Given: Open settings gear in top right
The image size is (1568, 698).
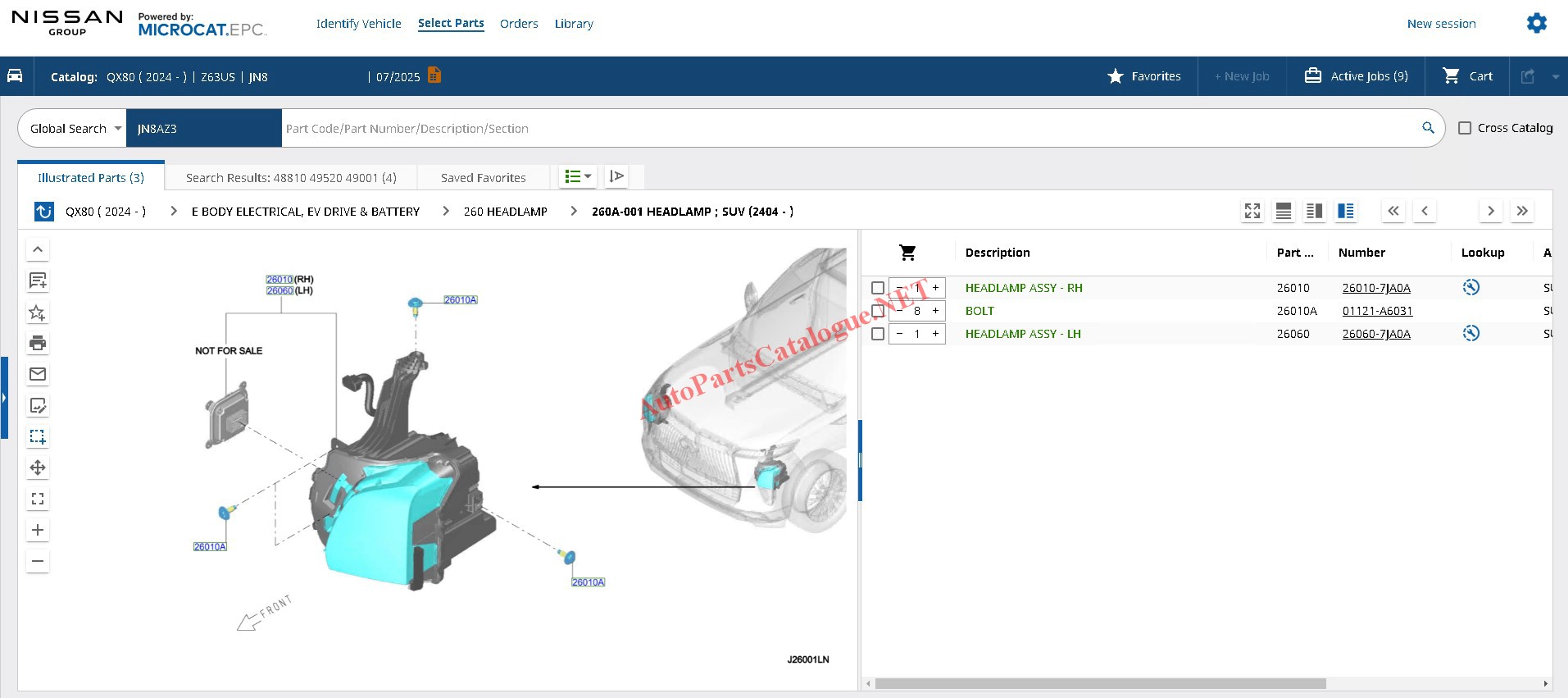Looking at the screenshot, I should click(x=1536, y=23).
